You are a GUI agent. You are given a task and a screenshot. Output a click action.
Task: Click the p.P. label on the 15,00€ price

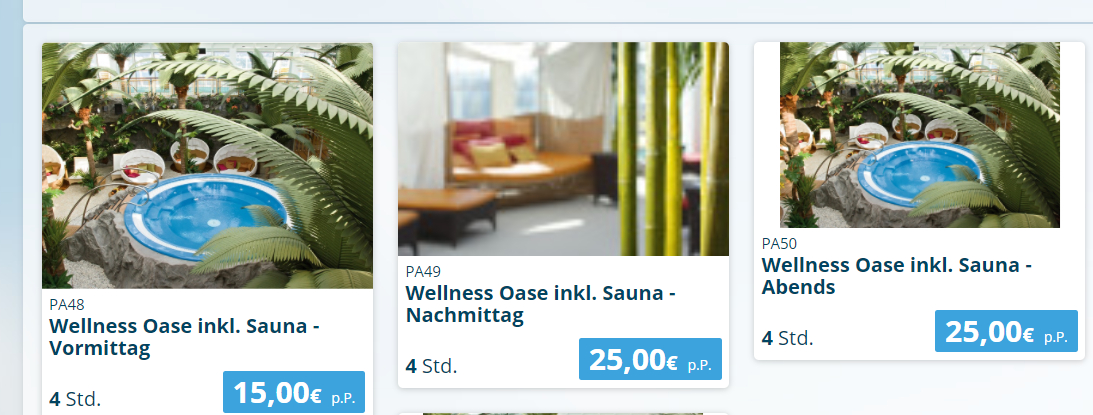click(x=343, y=399)
